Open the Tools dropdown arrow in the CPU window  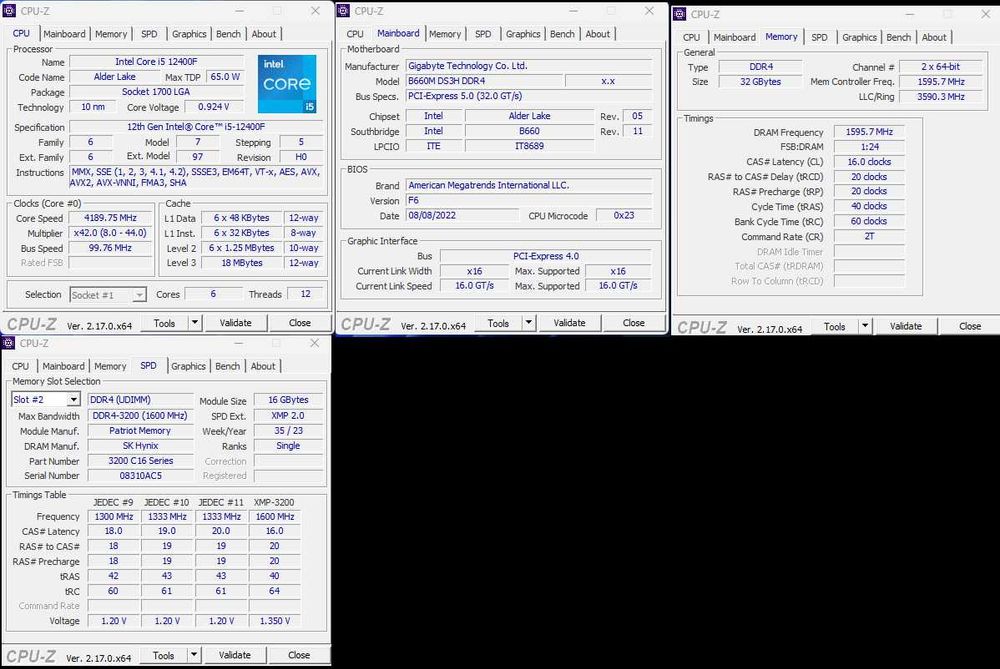pyautogui.click(x=195, y=323)
